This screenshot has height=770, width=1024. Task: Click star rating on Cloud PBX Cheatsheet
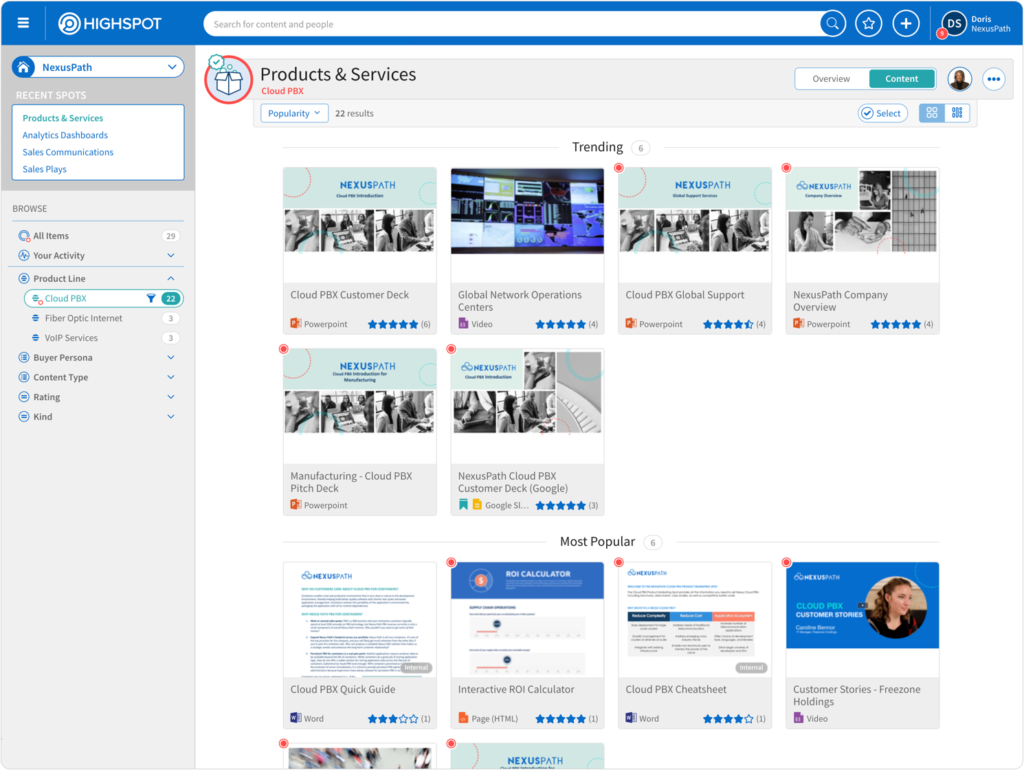728,718
